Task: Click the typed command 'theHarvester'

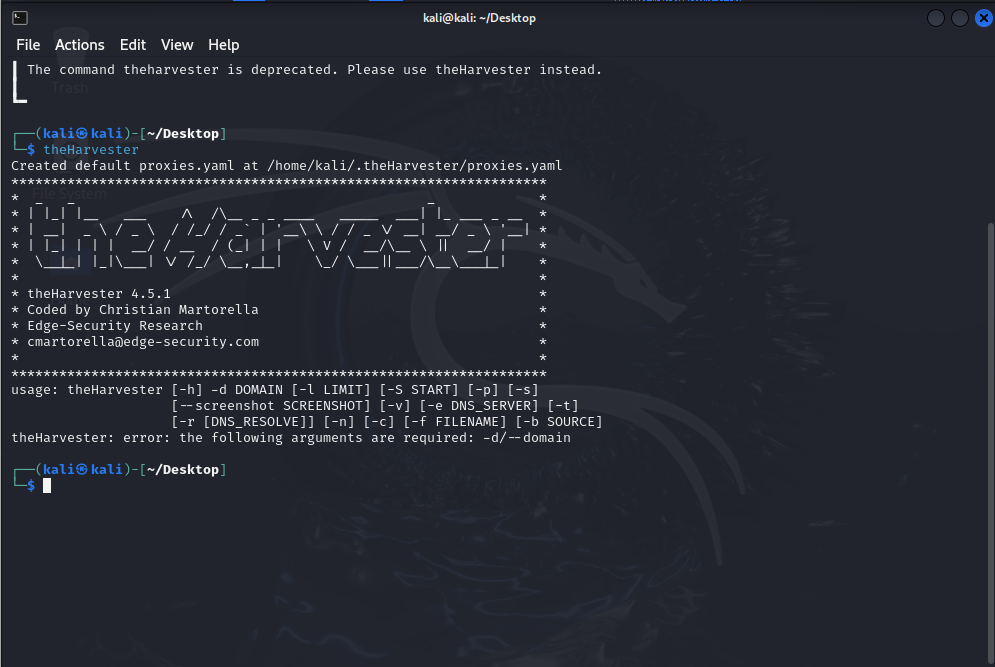Action: point(91,150)
